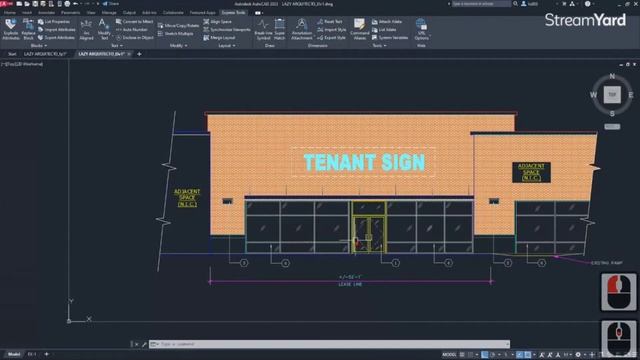Open the Home ribbon tab
The width and height of the screenshot is (640, 360).
click(9, 13)
